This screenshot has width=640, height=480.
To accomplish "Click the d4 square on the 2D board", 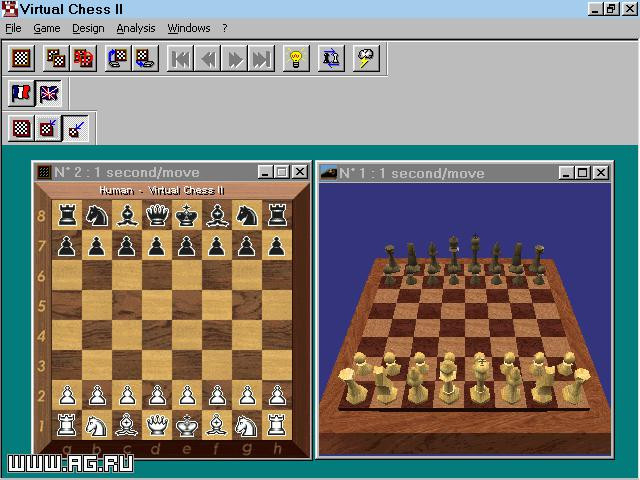I will coord(157,335).
